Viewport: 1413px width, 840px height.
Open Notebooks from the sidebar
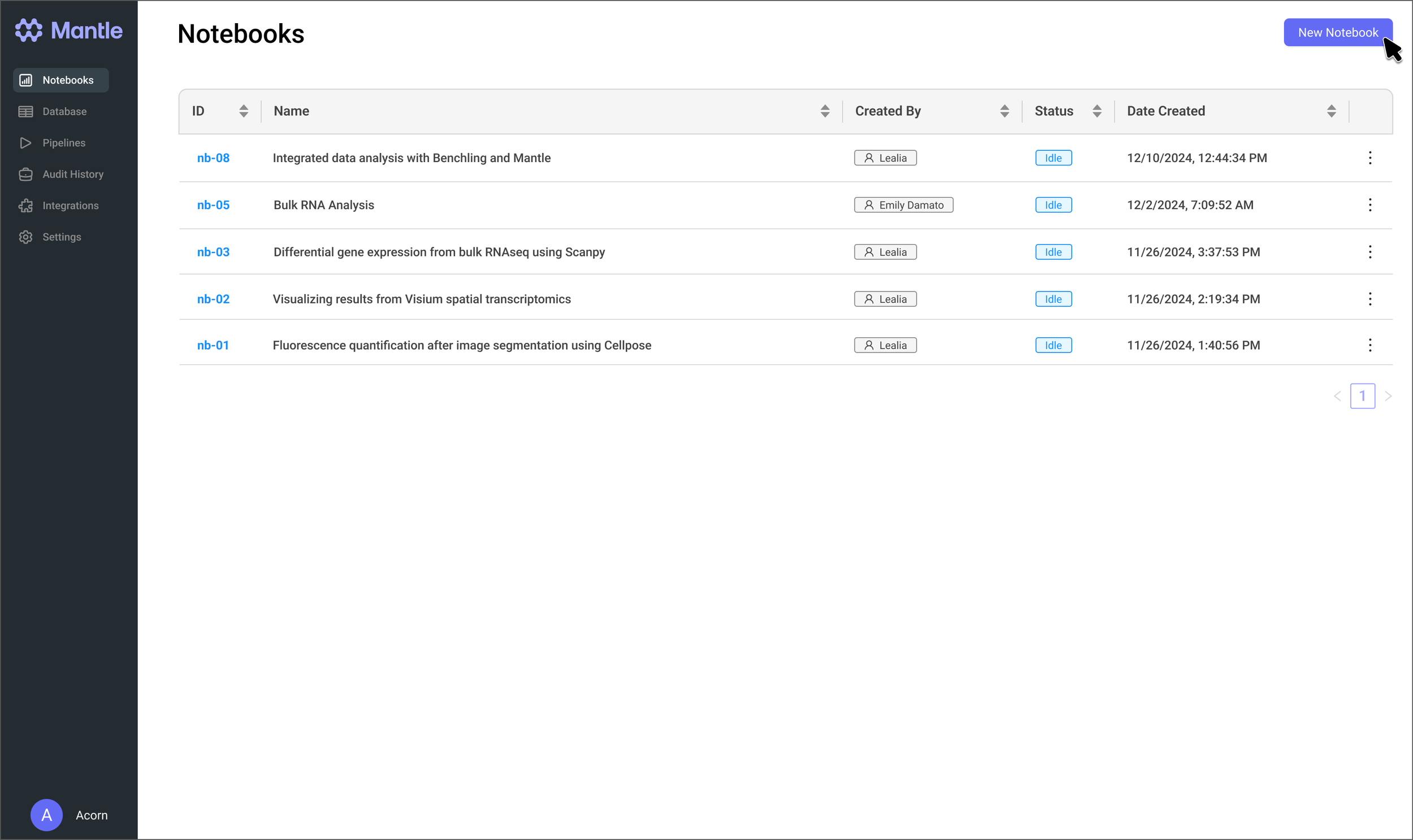pyautogui.click(x=60, y=80)
